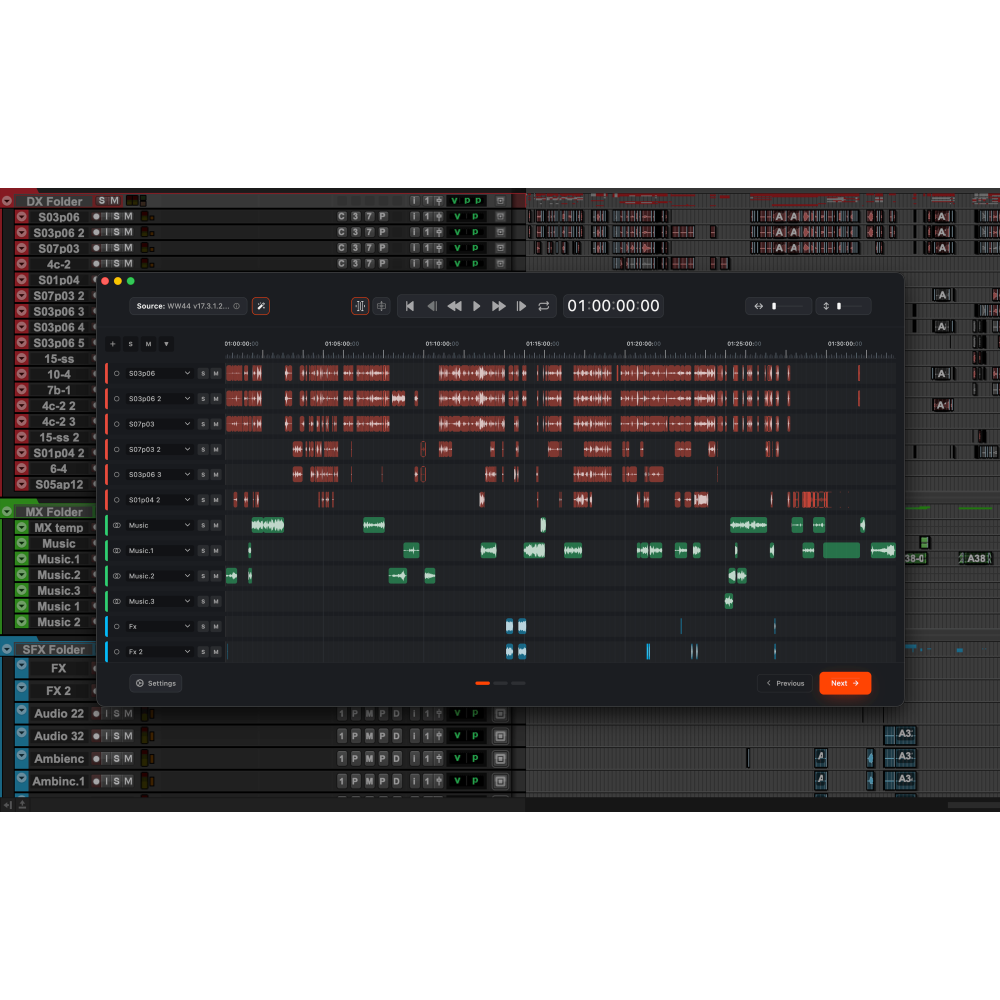Solo the DX Folder track
The height and width of the screenshot is (1000, 1000).
coord(102,201)
